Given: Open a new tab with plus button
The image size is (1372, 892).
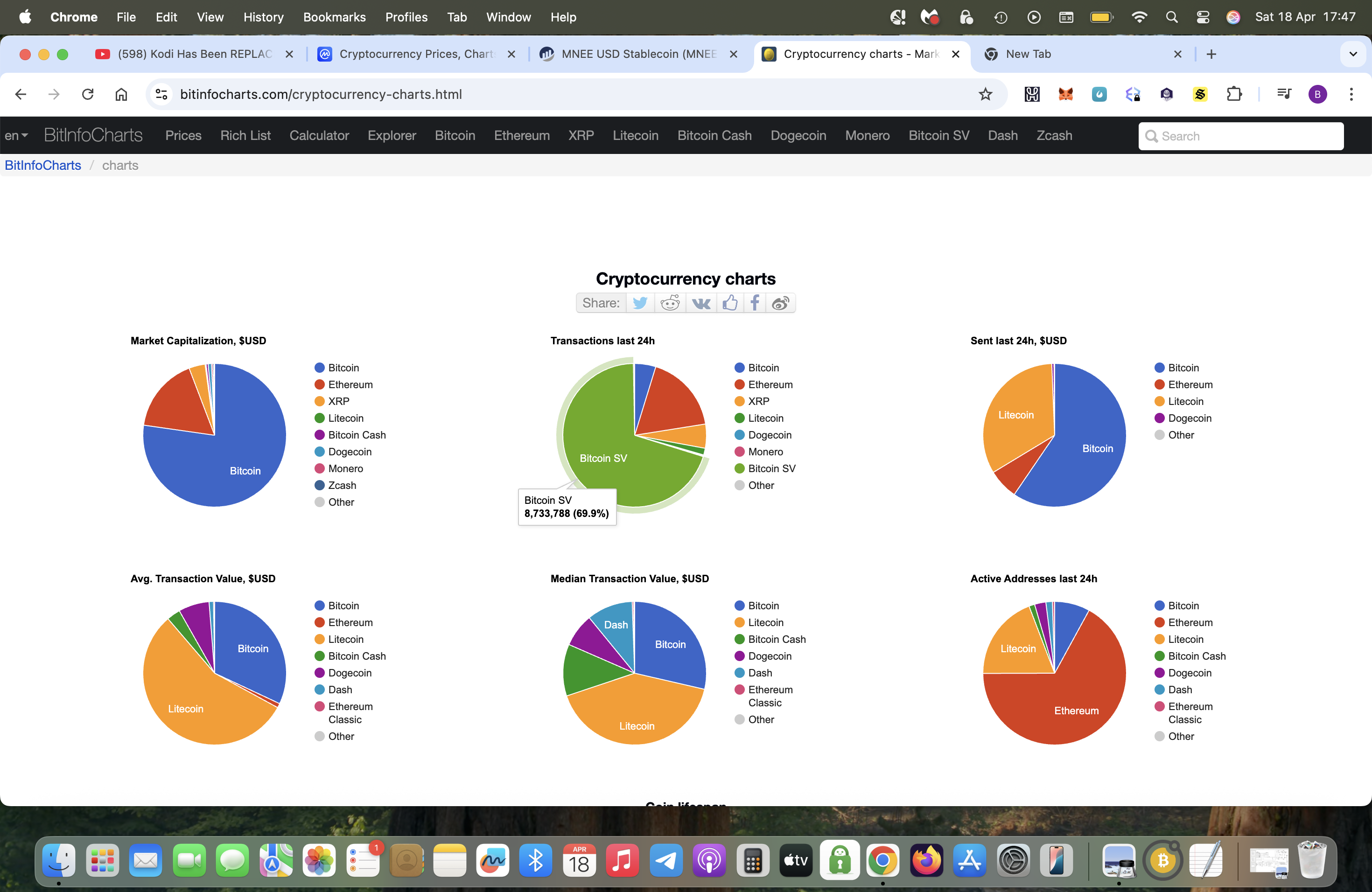Looking at the screenshot, I should pyautogui.click(x=1211, y=54).
